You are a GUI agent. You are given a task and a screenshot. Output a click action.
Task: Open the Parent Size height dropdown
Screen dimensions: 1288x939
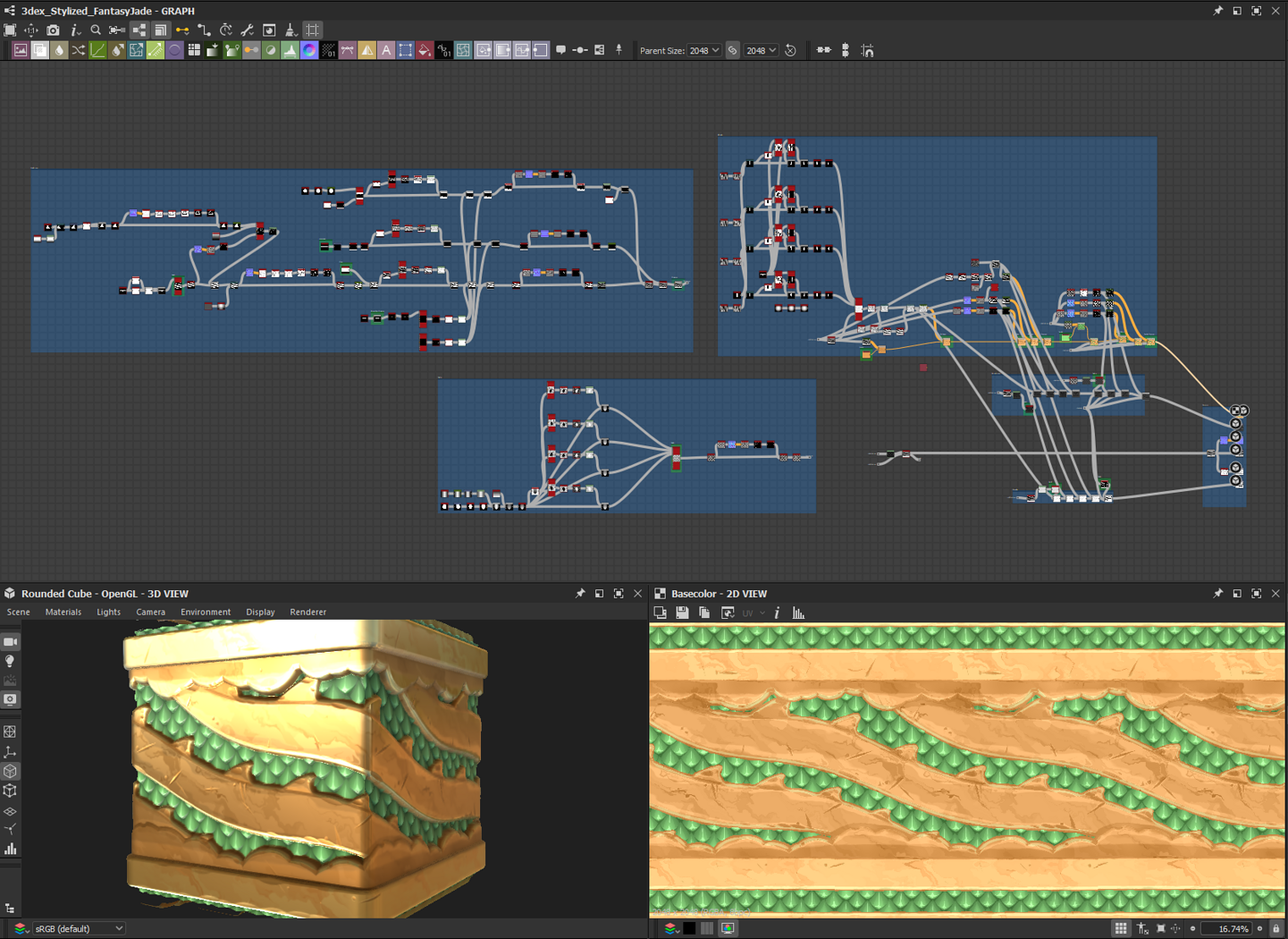tap(762, 51)
